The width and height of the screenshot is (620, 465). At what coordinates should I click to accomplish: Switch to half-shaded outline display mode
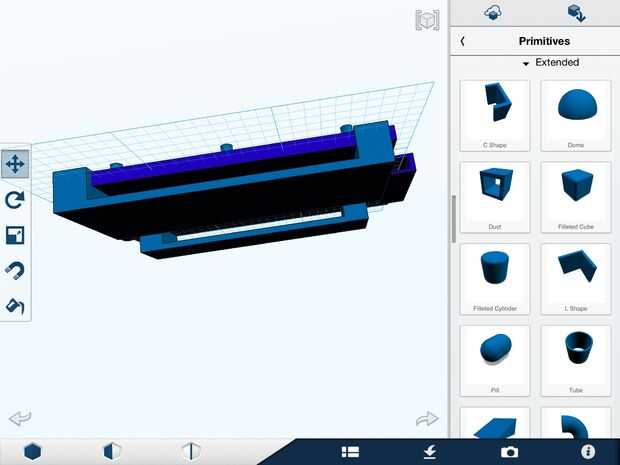(112, 452)
